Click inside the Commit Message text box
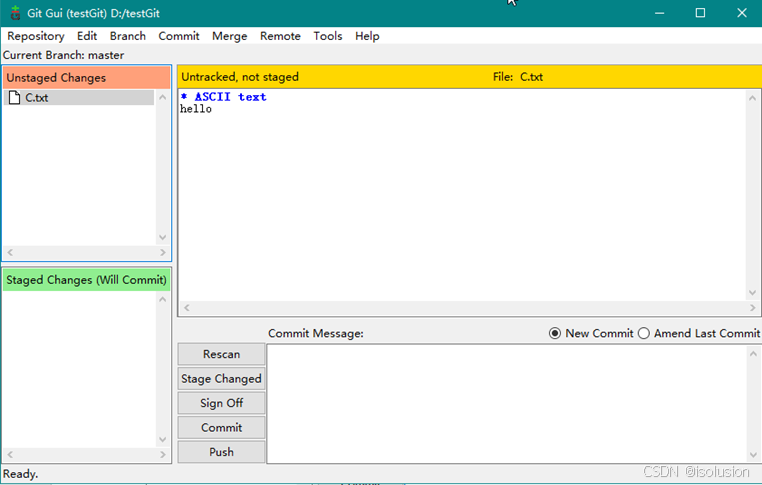The width and height of the screenshot is (762, 485). (x=506, y=404)
